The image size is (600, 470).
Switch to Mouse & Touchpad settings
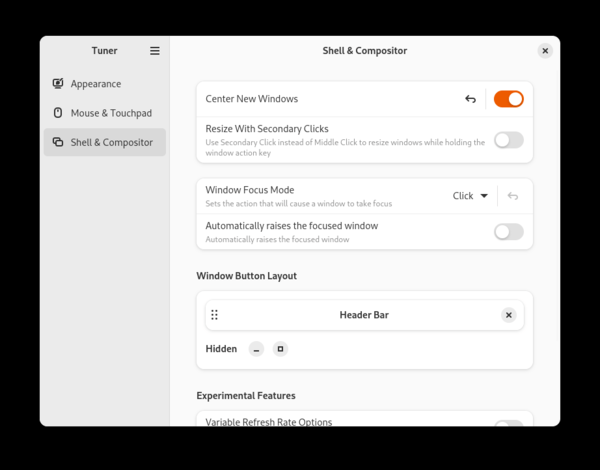[111, 113]
